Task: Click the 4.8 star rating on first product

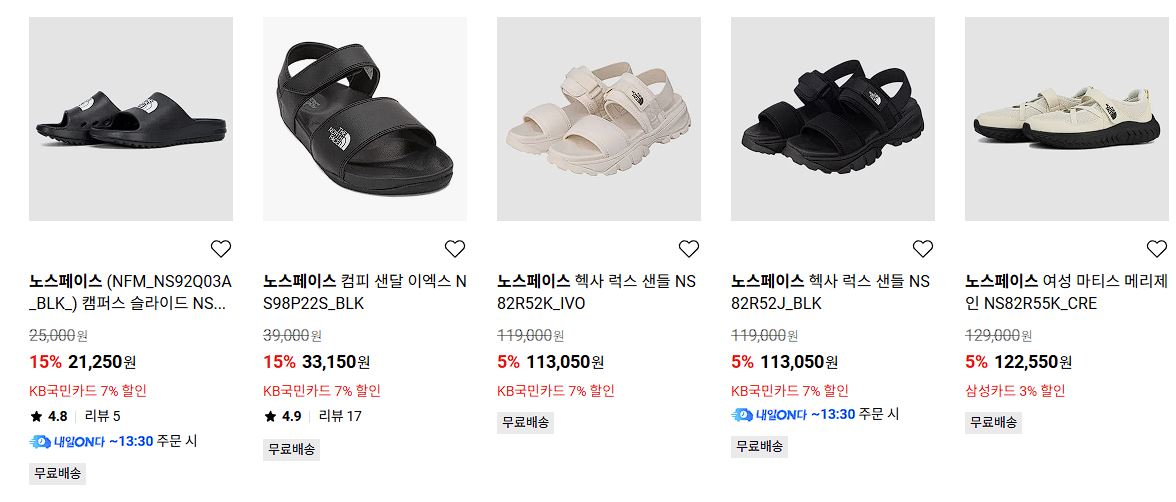Action: click(49, 416)
